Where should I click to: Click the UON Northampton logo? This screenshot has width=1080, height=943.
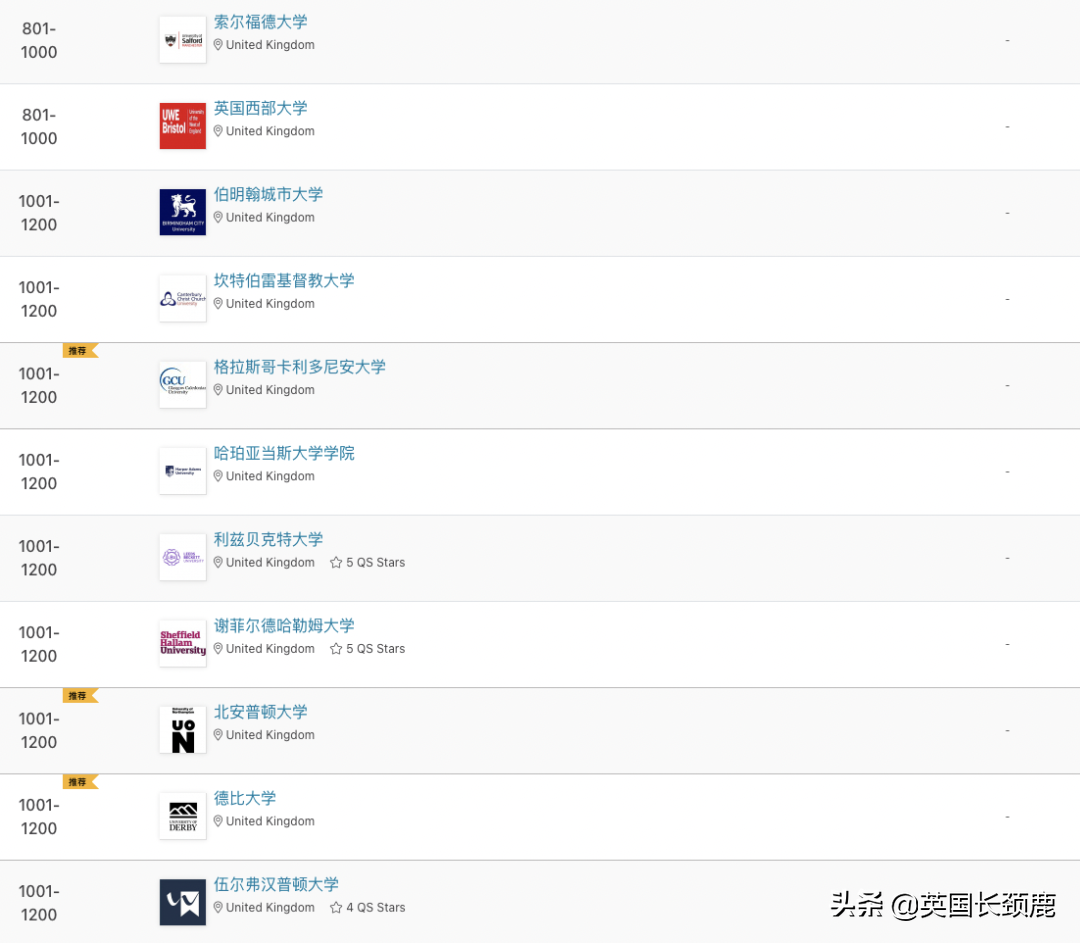coord(183,729)
